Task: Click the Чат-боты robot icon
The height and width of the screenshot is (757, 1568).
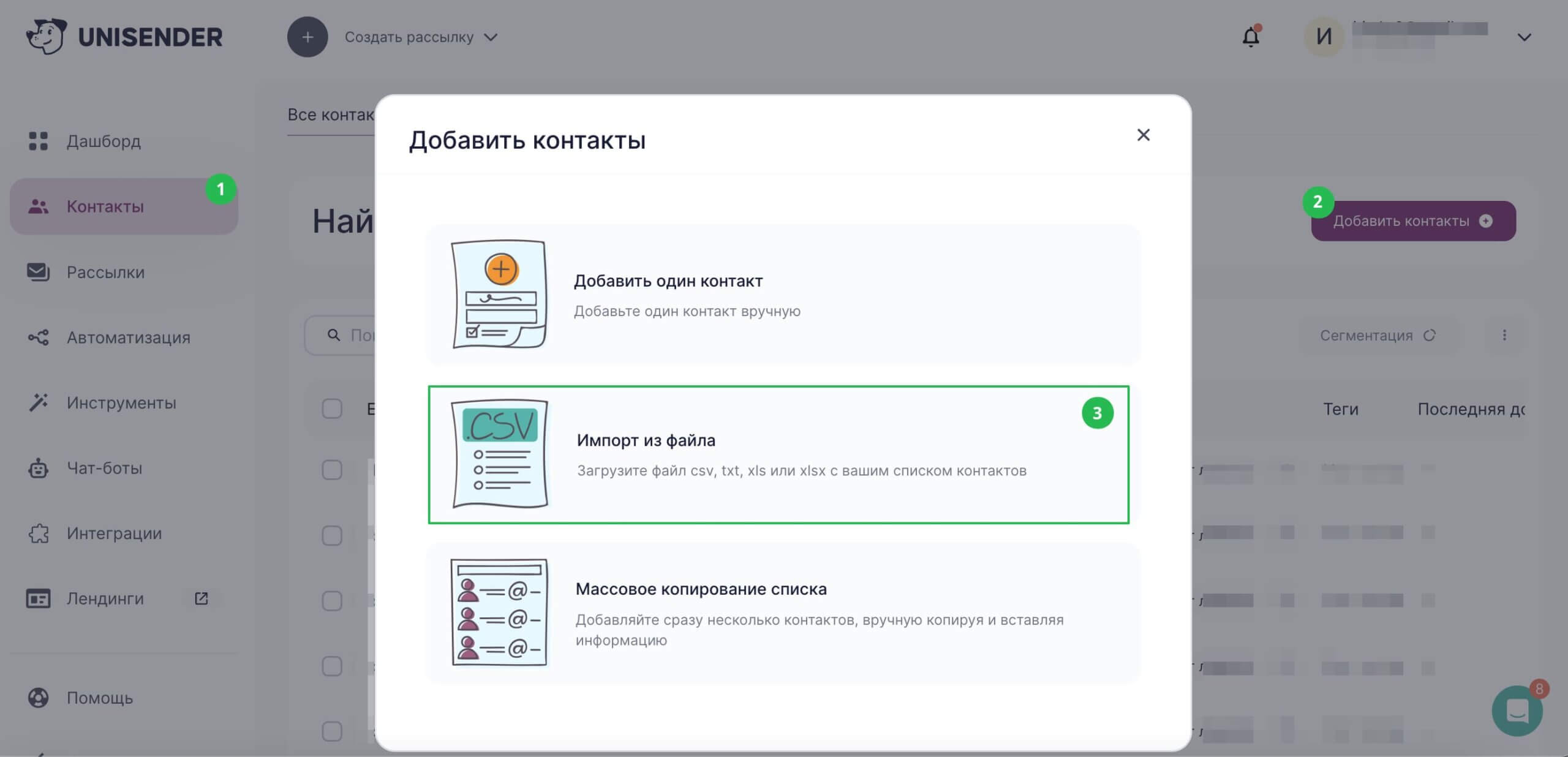Action: coord(38,468)
